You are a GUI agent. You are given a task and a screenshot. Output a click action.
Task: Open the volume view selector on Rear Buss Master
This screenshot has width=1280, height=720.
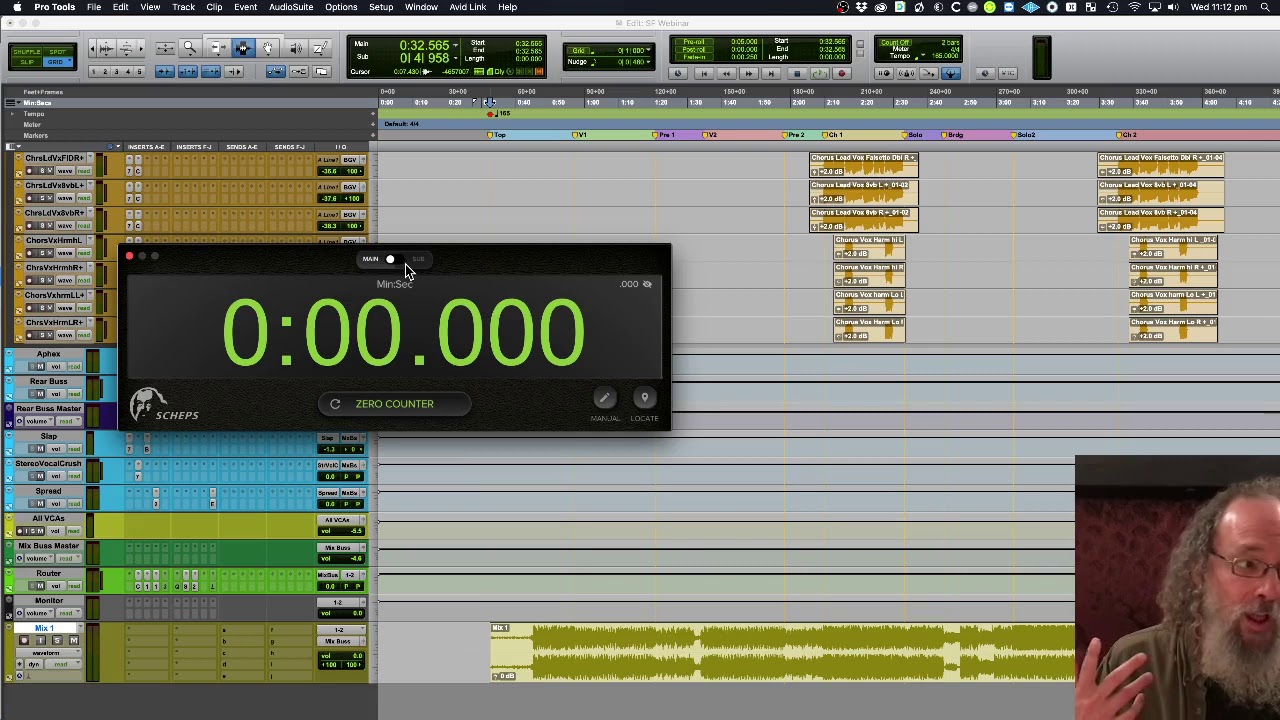pos(39,421)
